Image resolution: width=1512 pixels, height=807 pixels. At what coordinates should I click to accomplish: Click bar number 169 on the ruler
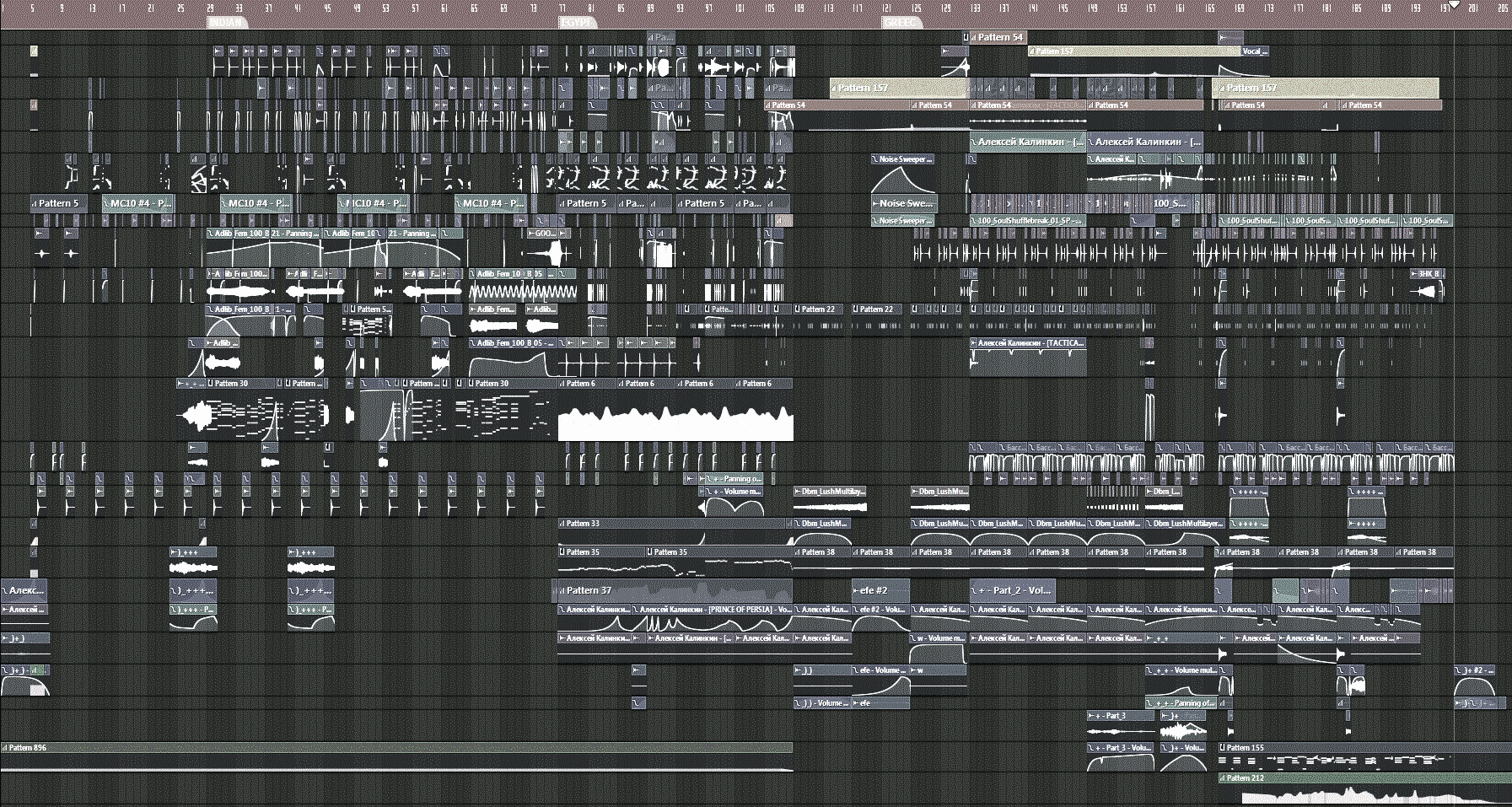pos(1240,8)
